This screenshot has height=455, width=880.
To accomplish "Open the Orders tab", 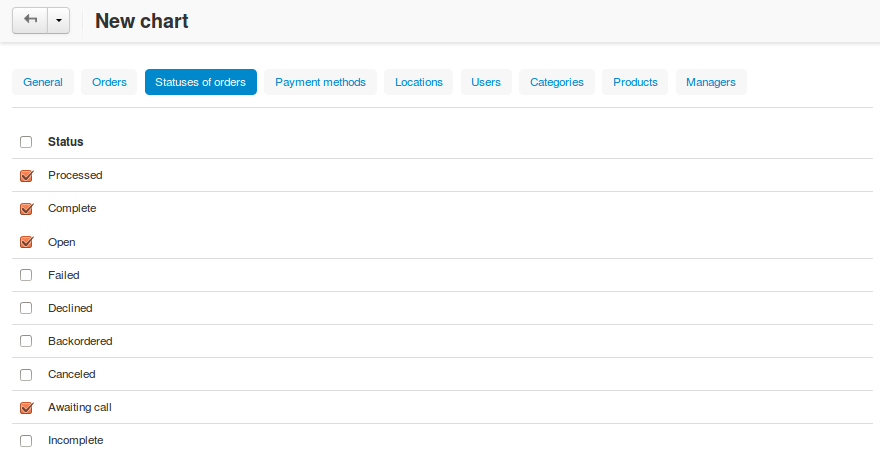I will (109, 82).
